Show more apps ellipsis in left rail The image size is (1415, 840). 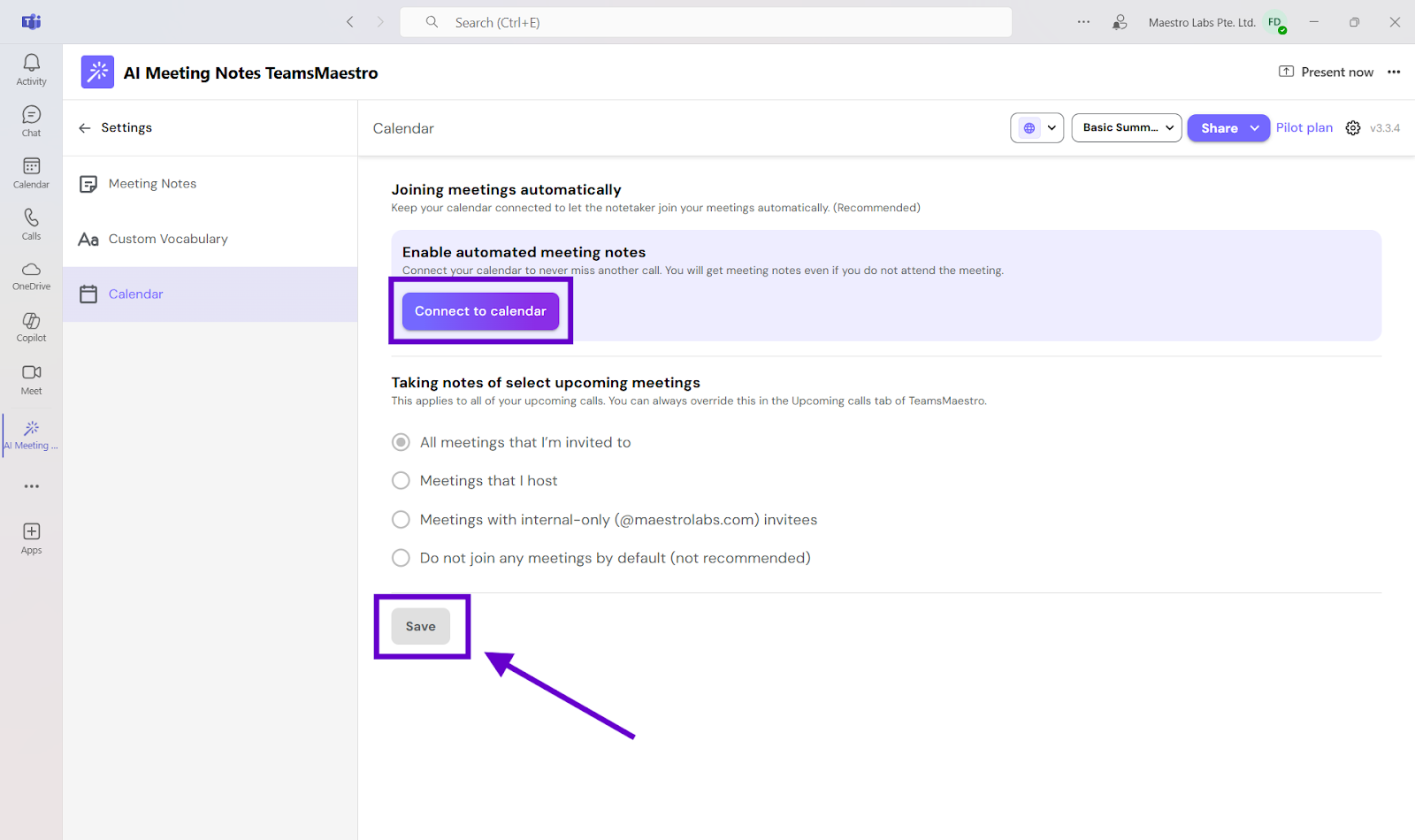[x=31, y=486]
